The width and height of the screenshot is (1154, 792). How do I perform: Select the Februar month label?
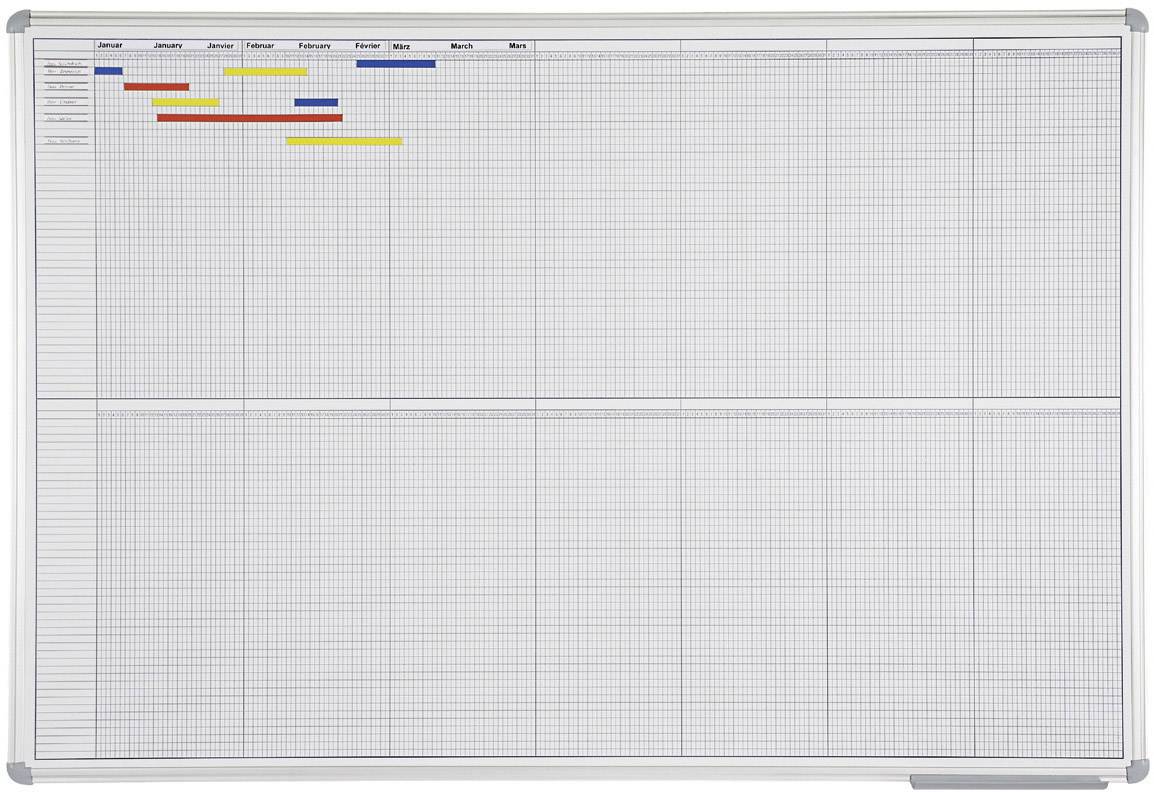pos(261,46)
